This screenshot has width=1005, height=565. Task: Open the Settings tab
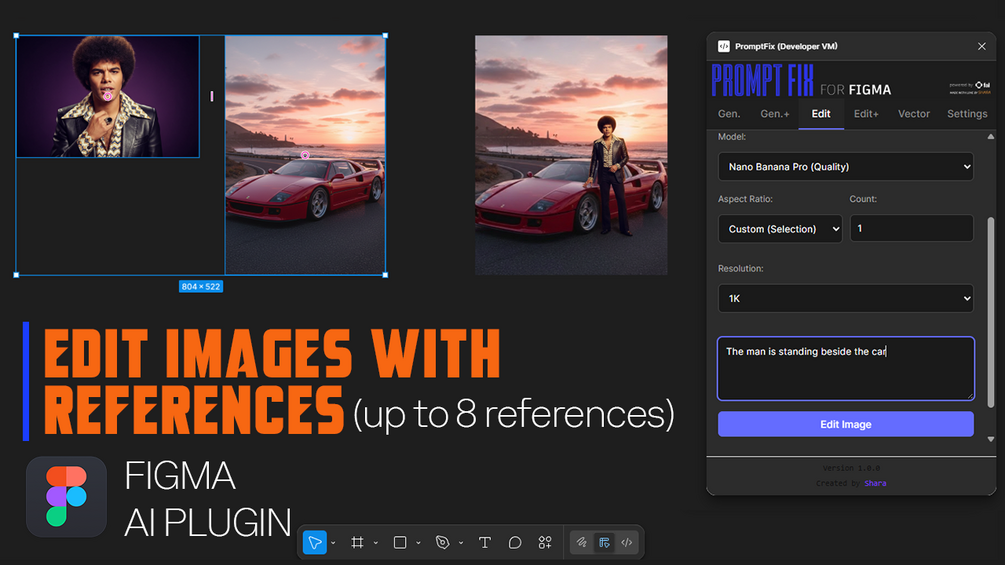967,114
